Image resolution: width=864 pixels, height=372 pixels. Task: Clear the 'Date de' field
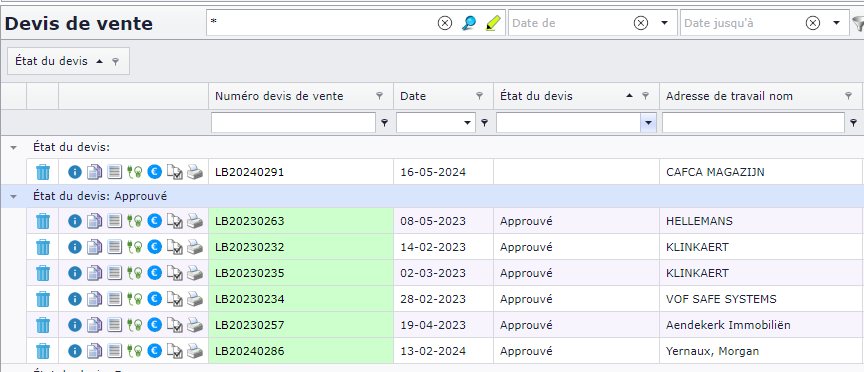tap(640, 23)
